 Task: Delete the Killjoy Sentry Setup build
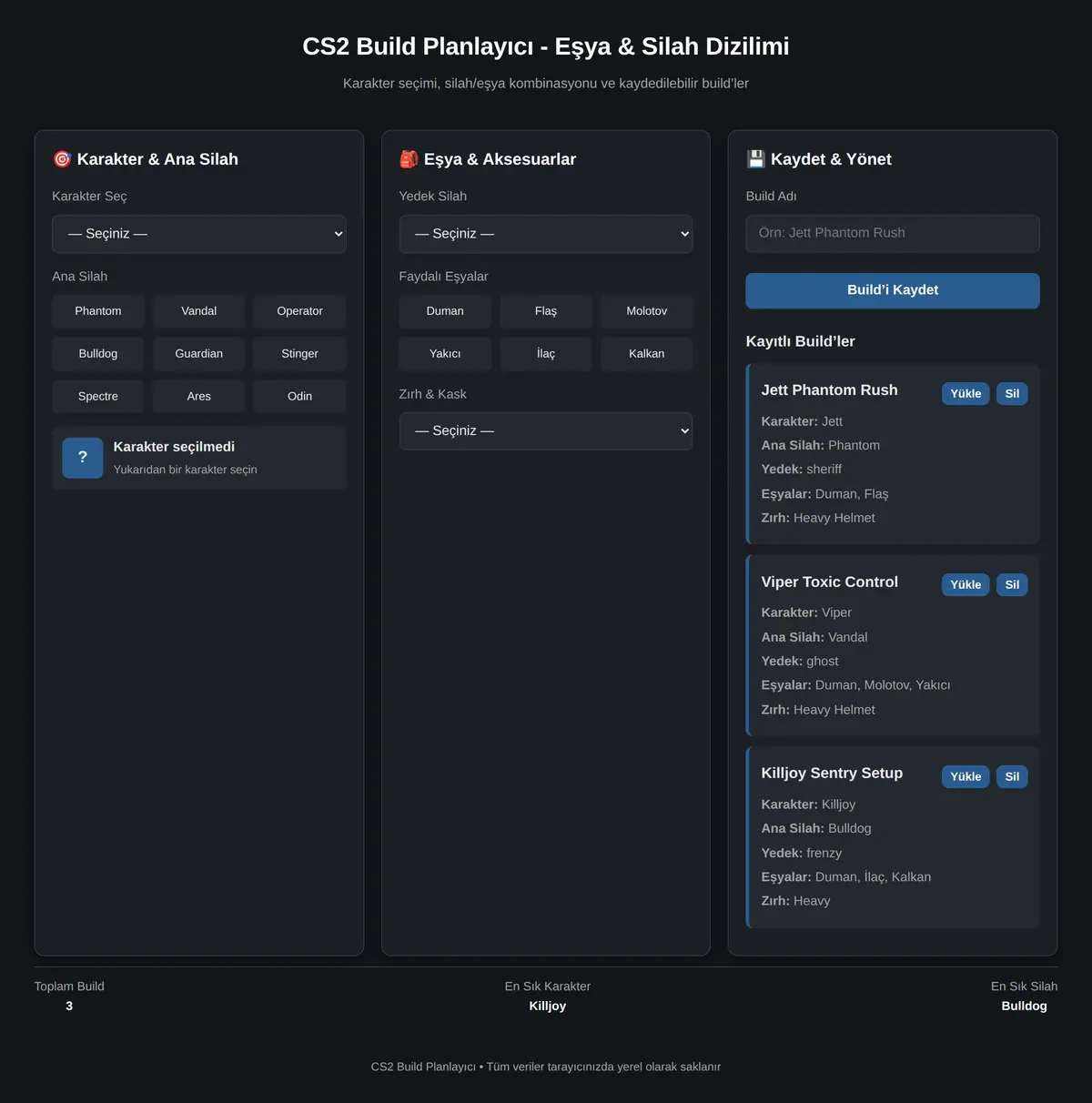click(1012, 776)
